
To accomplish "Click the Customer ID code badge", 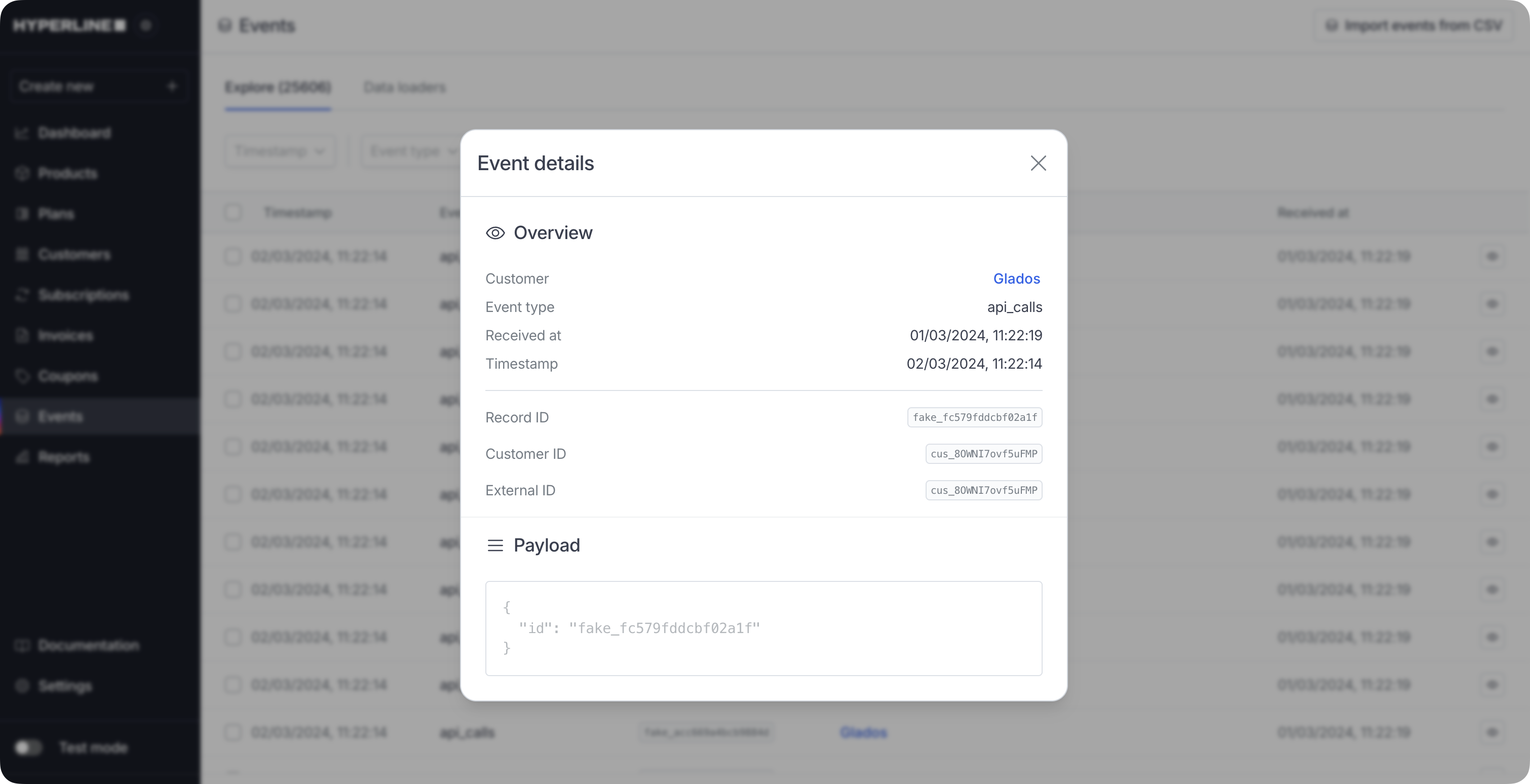I will pyautogui.click(x=983, y=454).
